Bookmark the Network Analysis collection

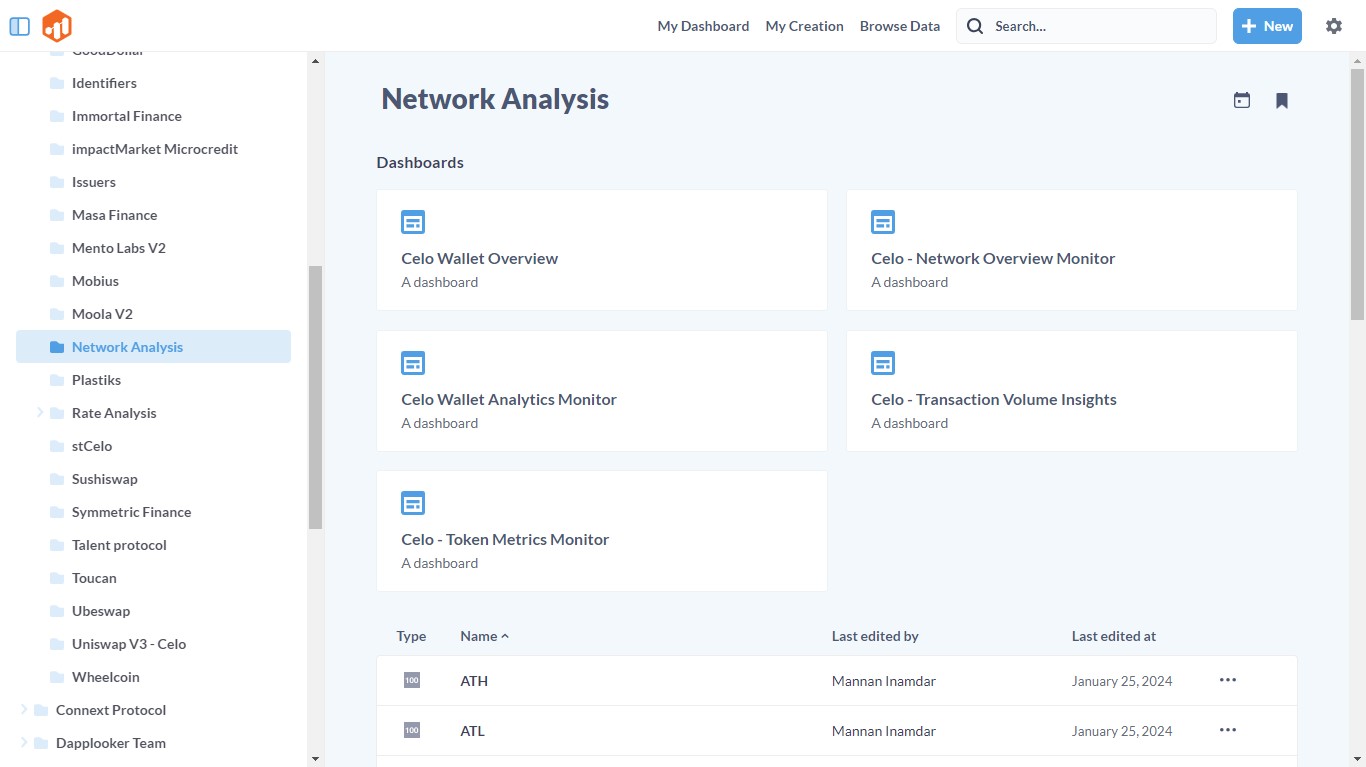click(x=1282, y=100)
